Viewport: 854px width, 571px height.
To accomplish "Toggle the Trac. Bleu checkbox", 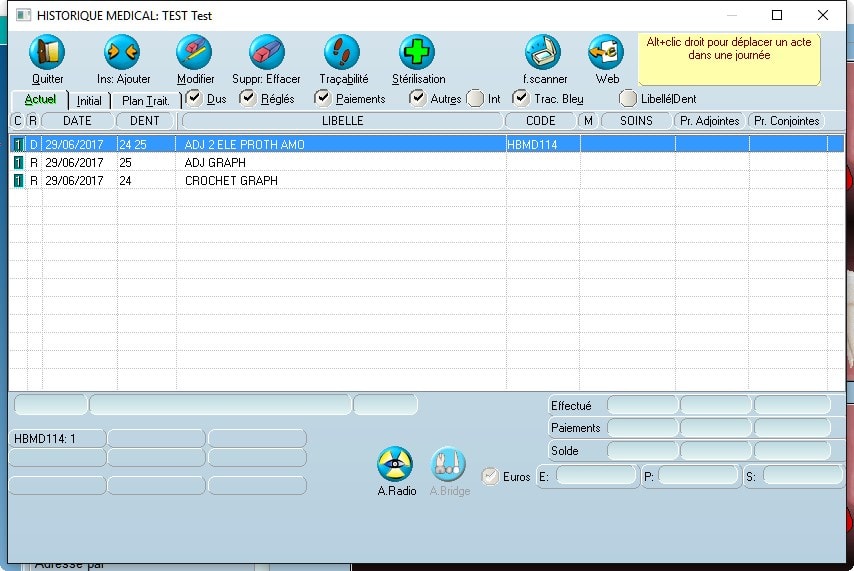I will click(x=520, y=98).
